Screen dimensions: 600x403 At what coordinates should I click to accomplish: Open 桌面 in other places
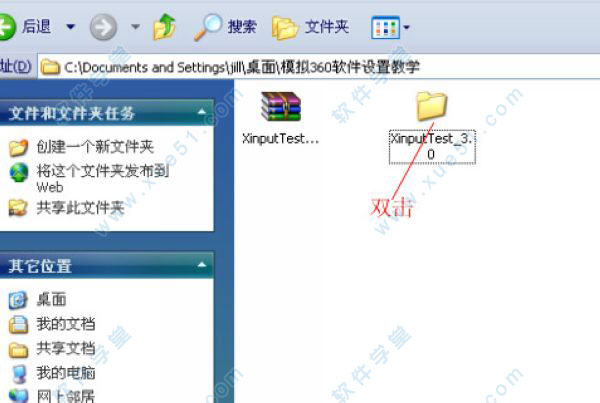(51, 300)
